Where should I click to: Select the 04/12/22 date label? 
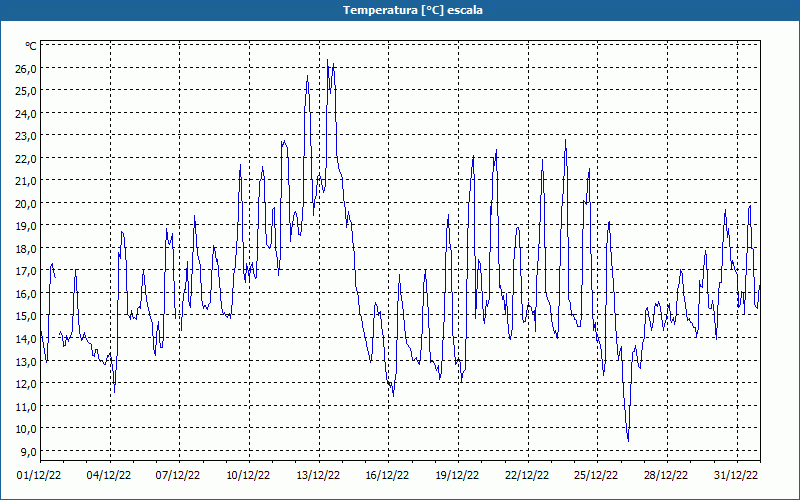109,475
